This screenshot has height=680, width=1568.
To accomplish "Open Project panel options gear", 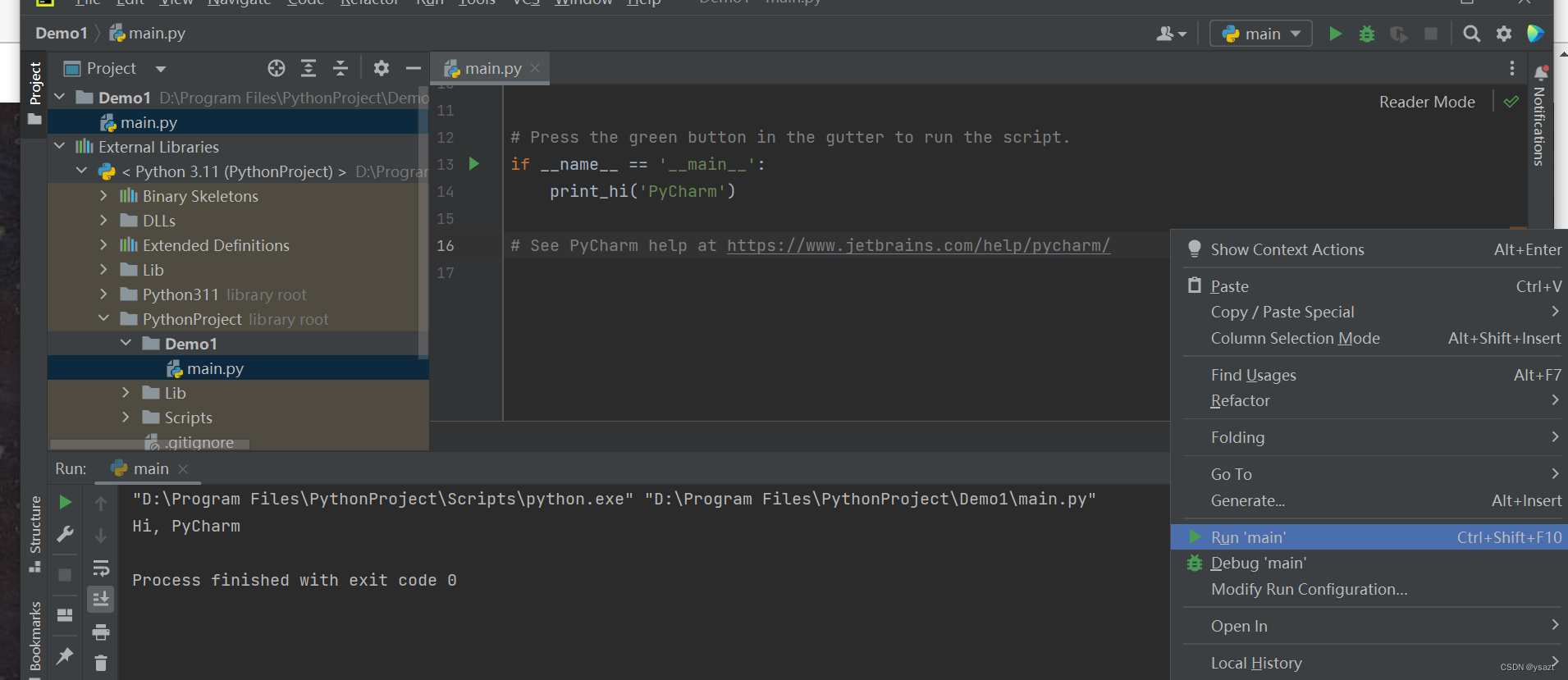I will pos(382,68).
